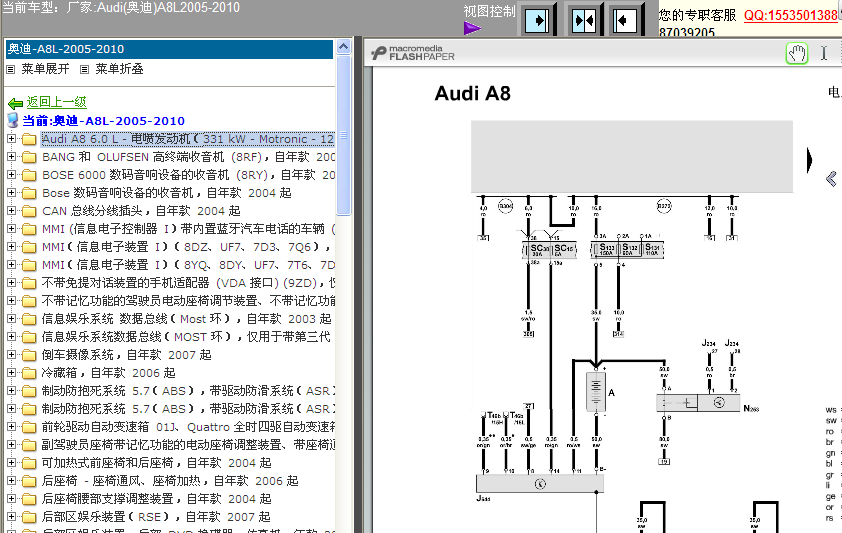This screenshot has width=842, height=533.
Task: Click the 返回上一级 link
Action: click(57, 102)
